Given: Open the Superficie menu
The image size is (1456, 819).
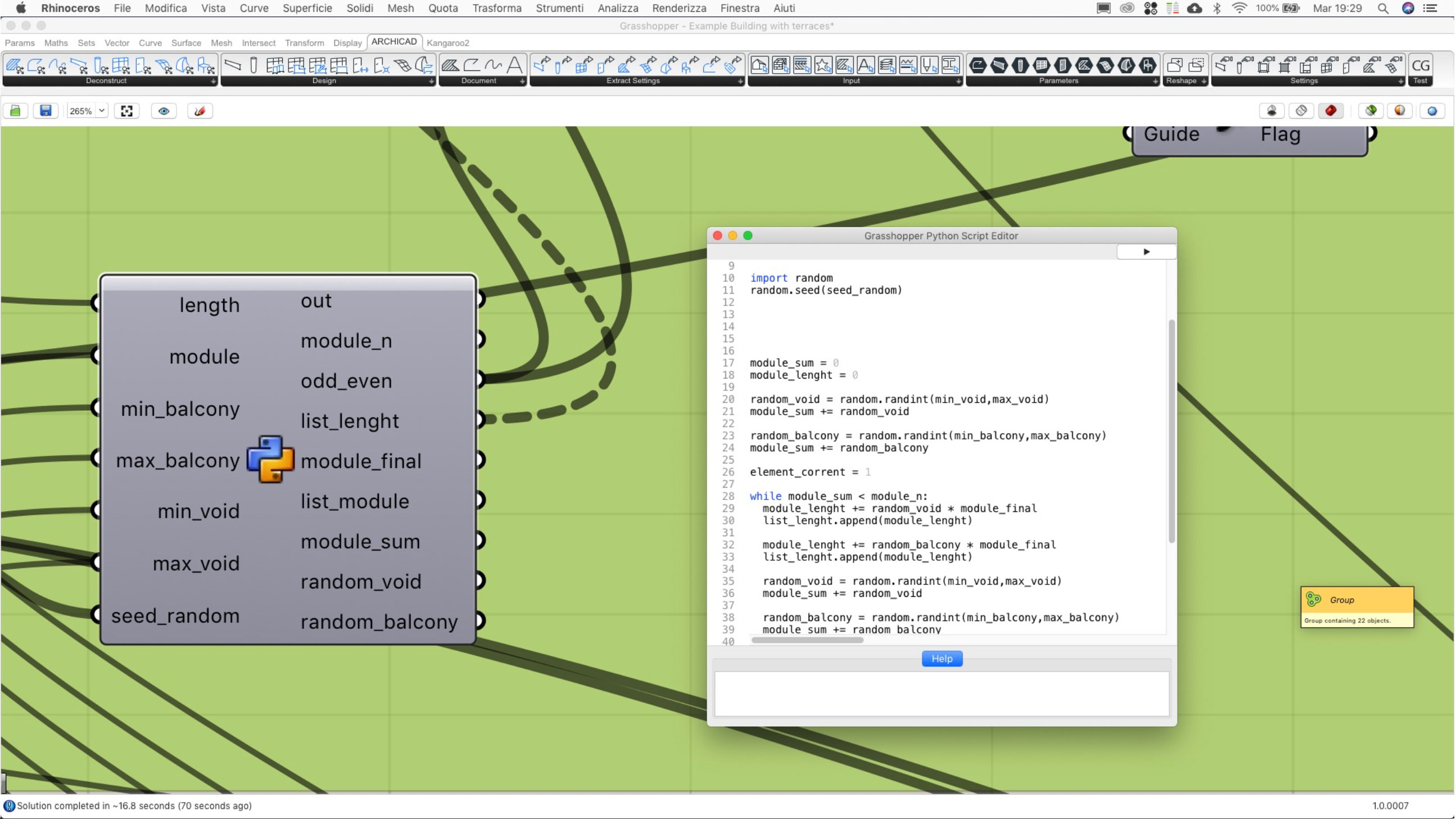Looking at the screenshot, I should click(307, 8).
